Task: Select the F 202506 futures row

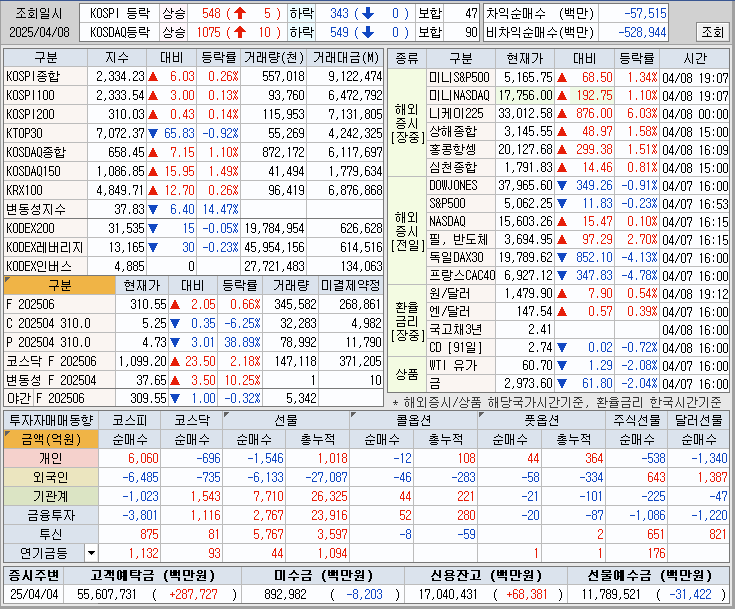Action: [x=194, y=305]
